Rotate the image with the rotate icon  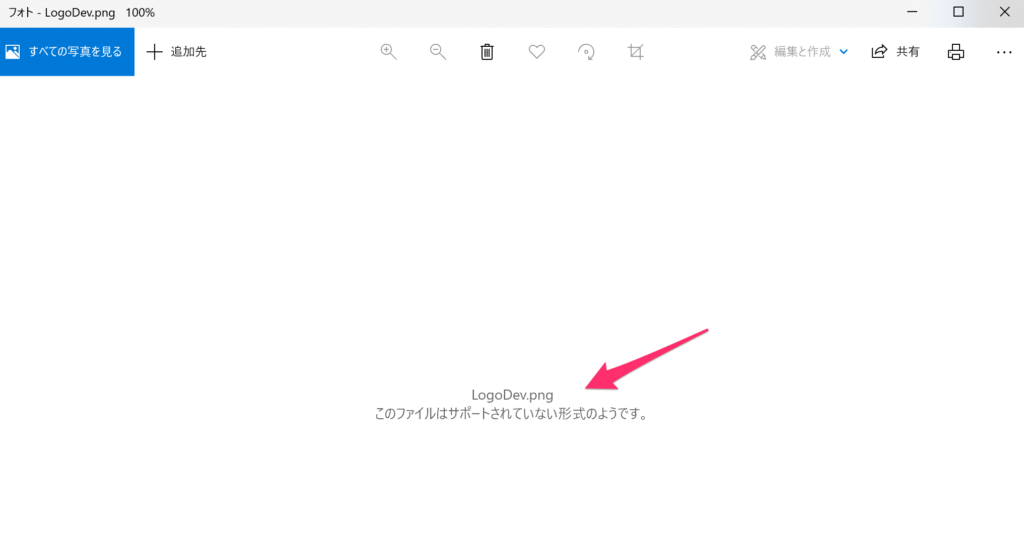point(586,52)
